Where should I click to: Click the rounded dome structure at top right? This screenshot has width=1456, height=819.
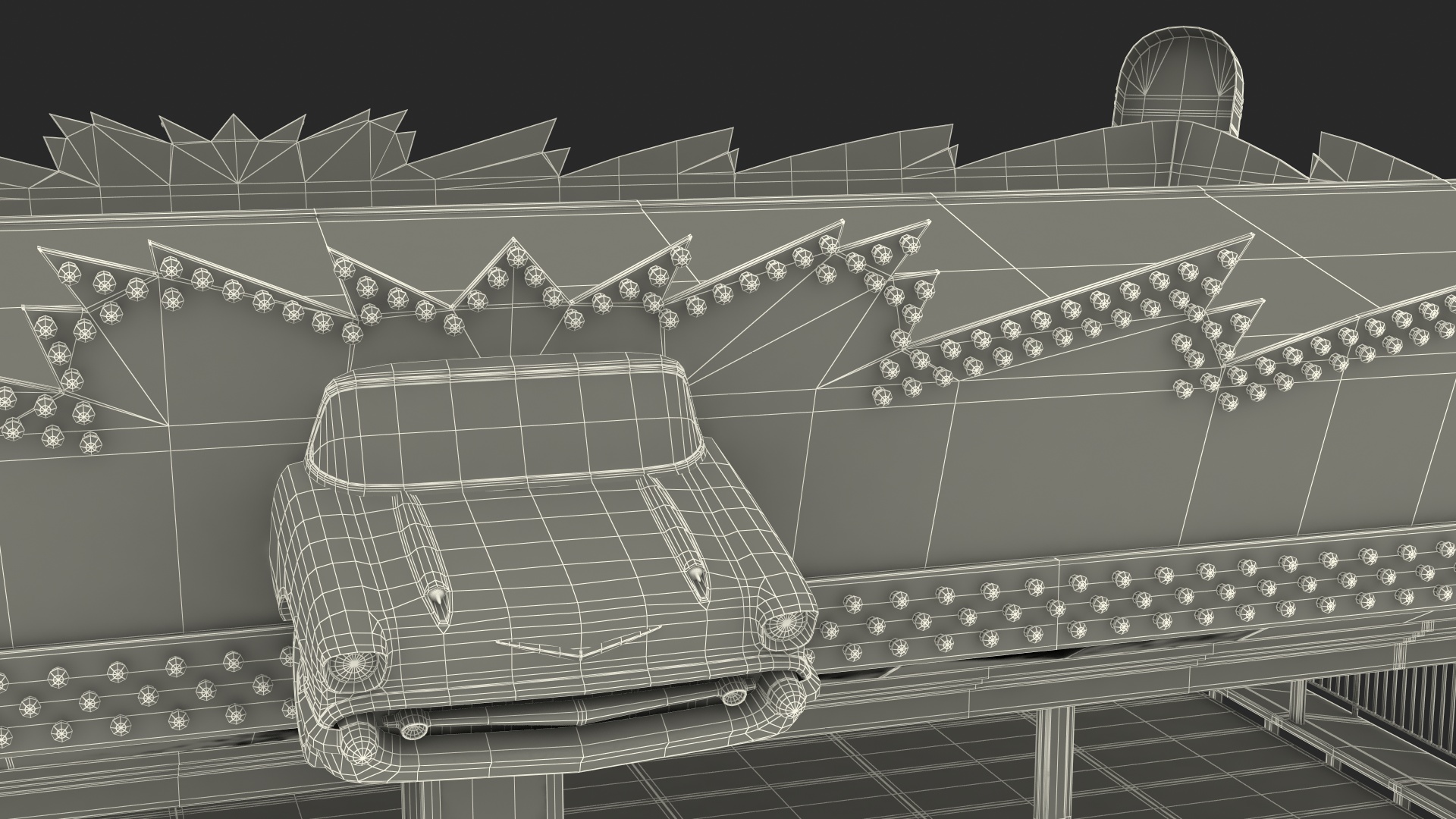1179,76
